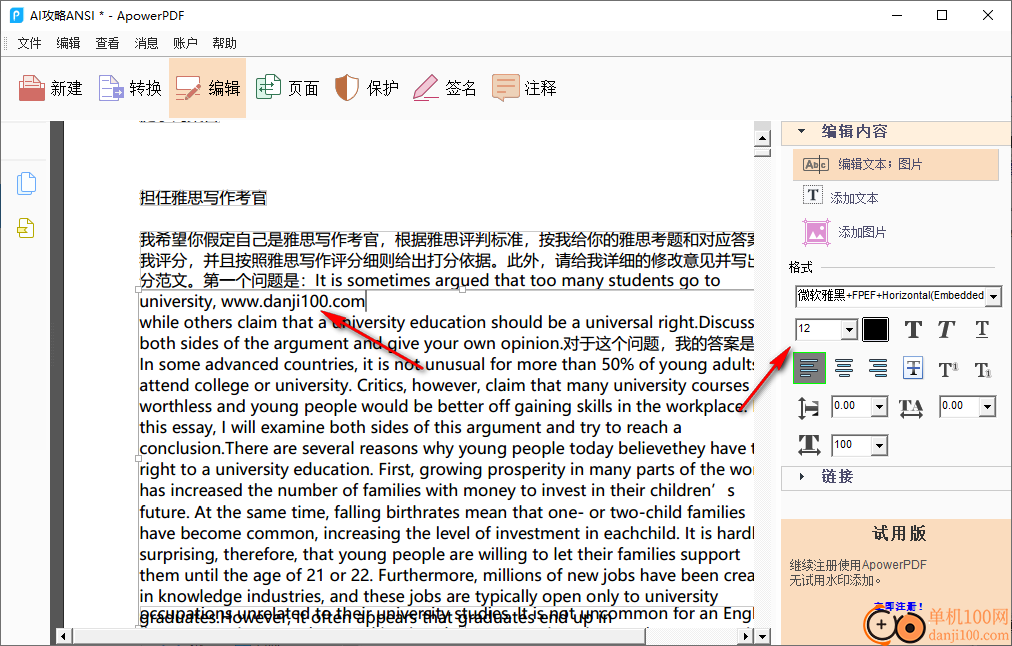Click the pink add-image icon
The height and width of the screenshot is (646, 1012).
pos(816,232)
